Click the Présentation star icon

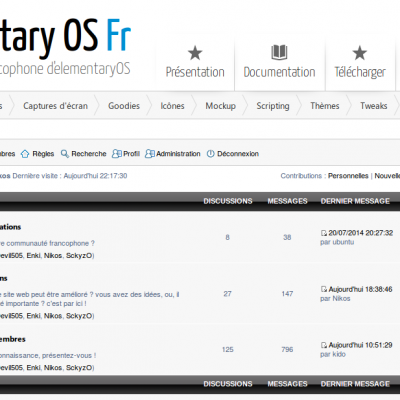click(195, 53)
